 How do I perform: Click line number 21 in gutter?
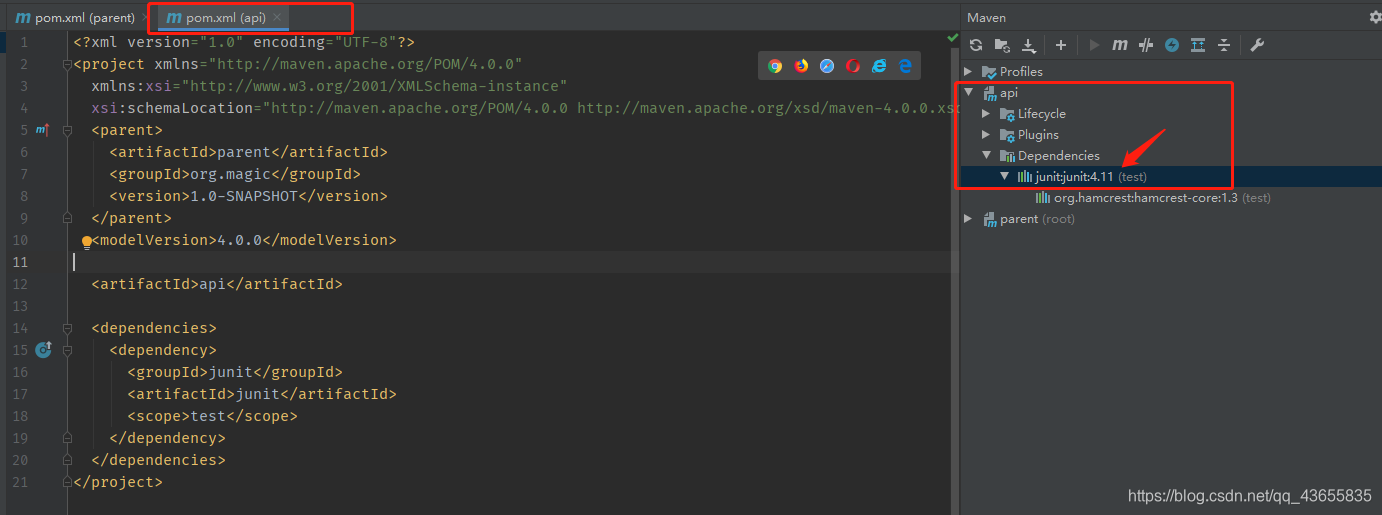pyautogui.click(x=21, y=482)
